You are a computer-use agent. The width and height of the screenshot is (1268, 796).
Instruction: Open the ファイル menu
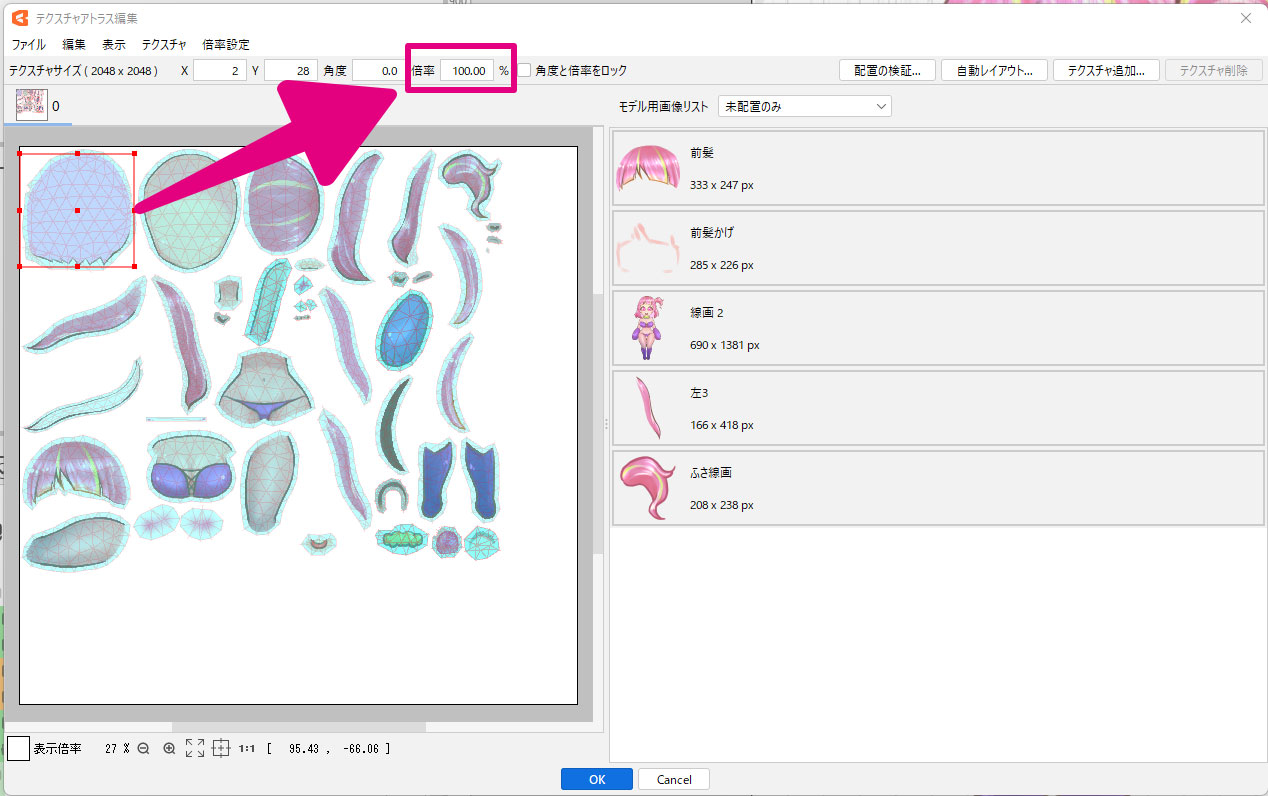tap(28, 45)
